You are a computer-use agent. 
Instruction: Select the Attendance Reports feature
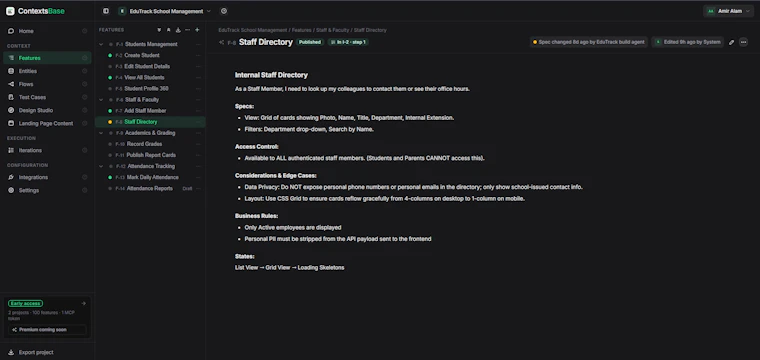tap(149, 188)
